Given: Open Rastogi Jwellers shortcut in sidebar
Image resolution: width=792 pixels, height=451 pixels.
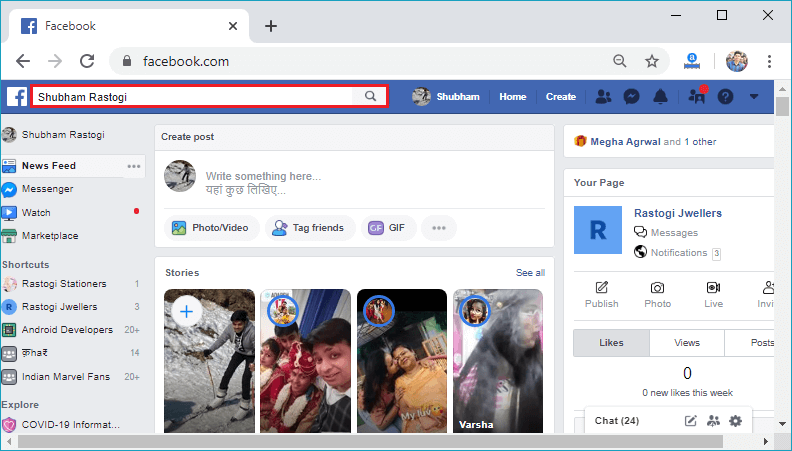Looking at the screenshot, I should 50,307.
